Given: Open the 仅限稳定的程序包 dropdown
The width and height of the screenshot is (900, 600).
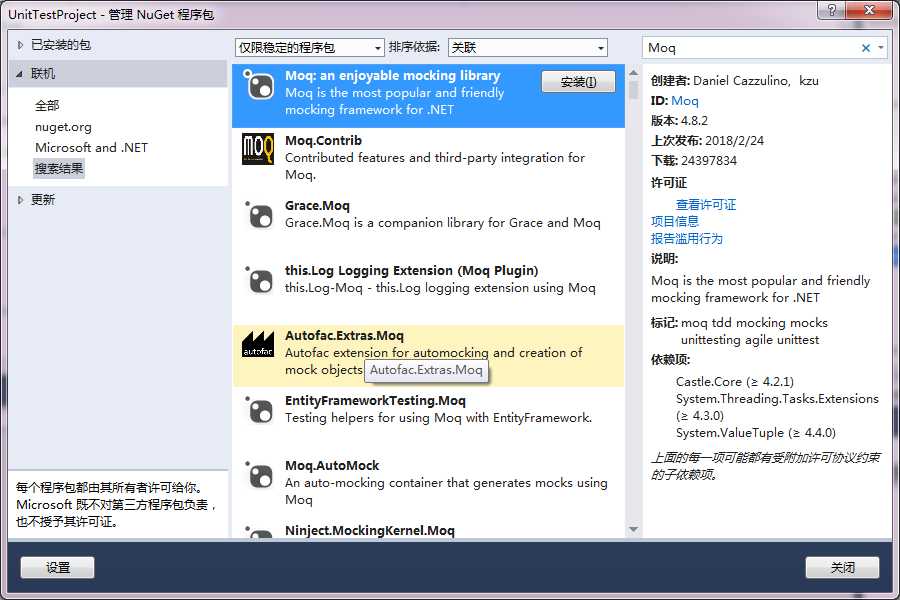Looking at the screenshot, I should point(309,48).
